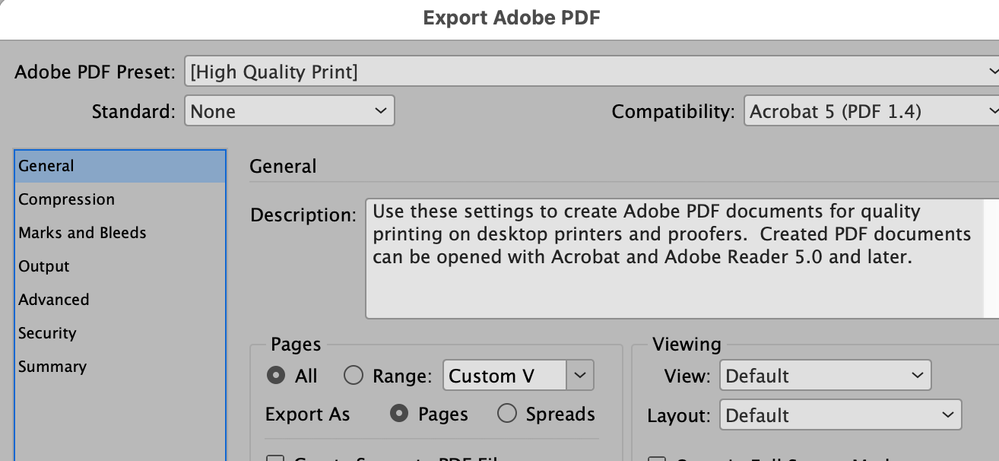
Task: Open the Adobe PDF Preset dropdown
Action: point(590,72)
